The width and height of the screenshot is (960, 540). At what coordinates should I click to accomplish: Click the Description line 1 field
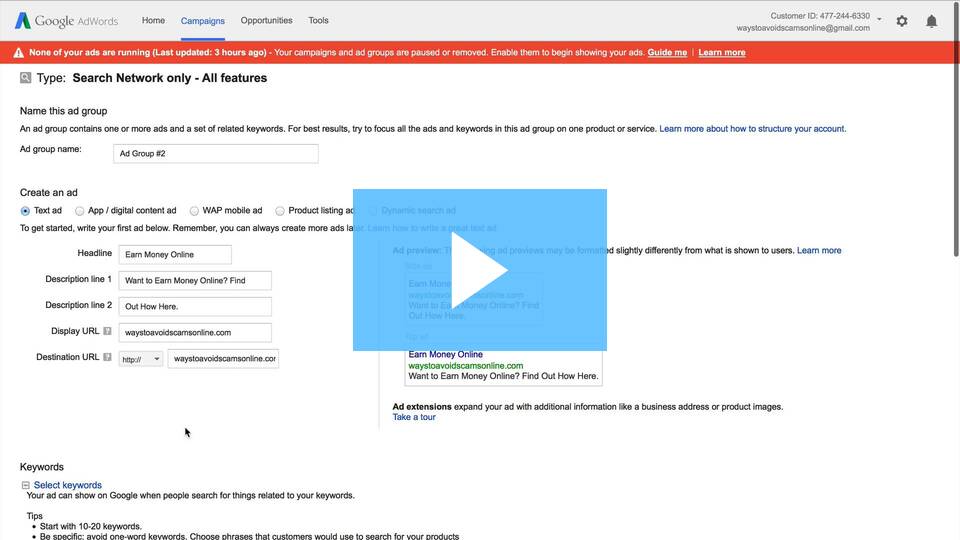(195, 280)
